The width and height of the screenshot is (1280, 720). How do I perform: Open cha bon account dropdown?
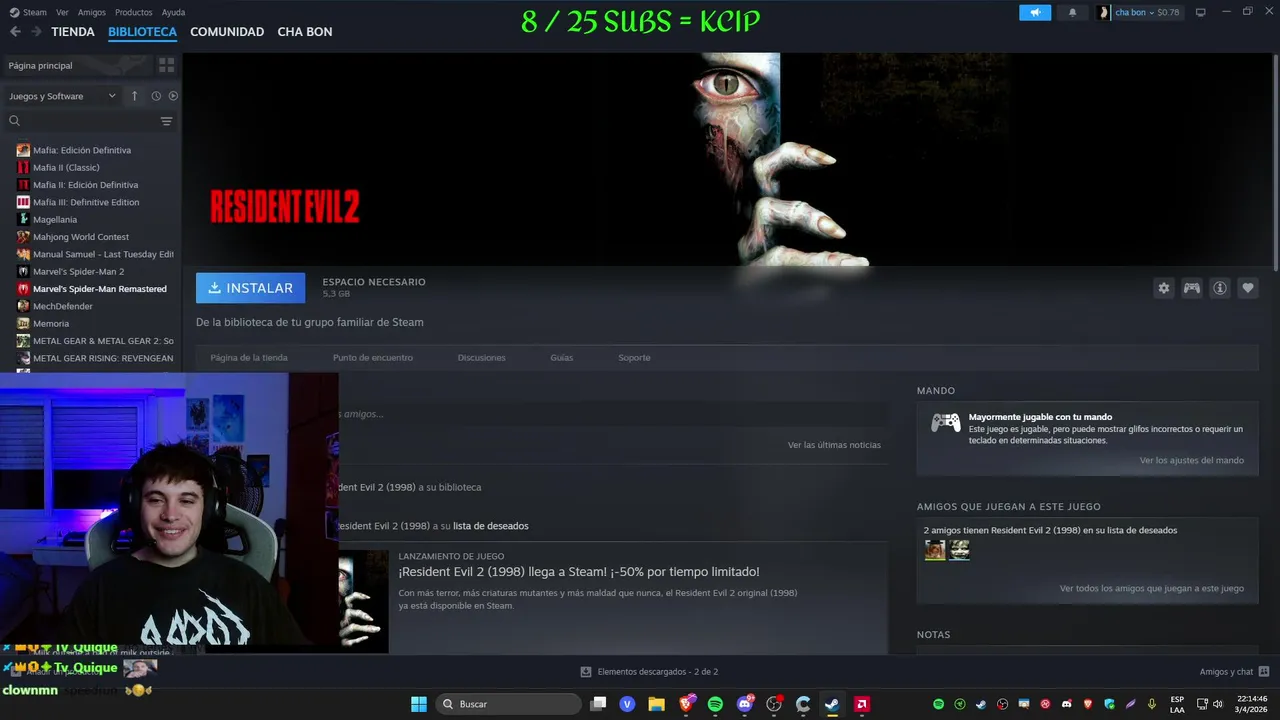pos(1139,12)
